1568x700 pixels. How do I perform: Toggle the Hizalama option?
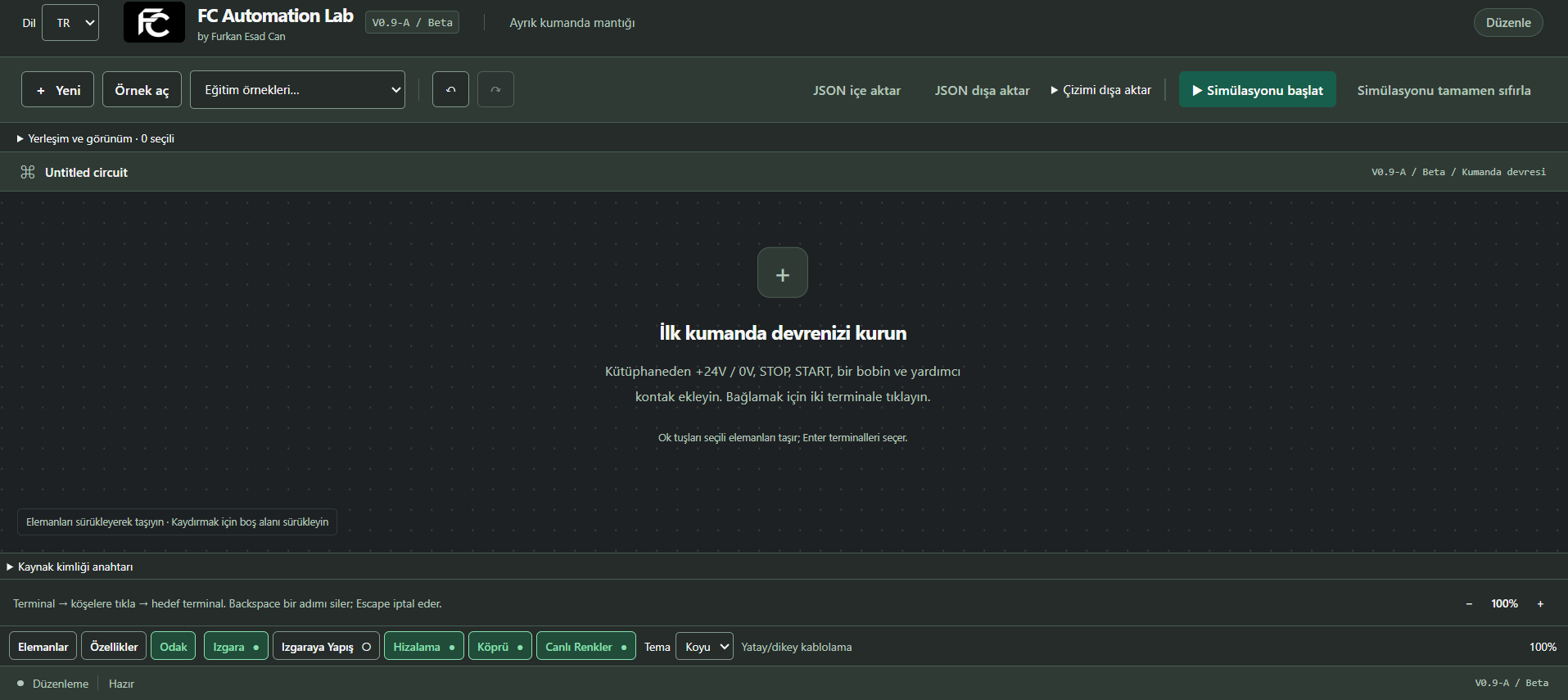click(424, 646)
